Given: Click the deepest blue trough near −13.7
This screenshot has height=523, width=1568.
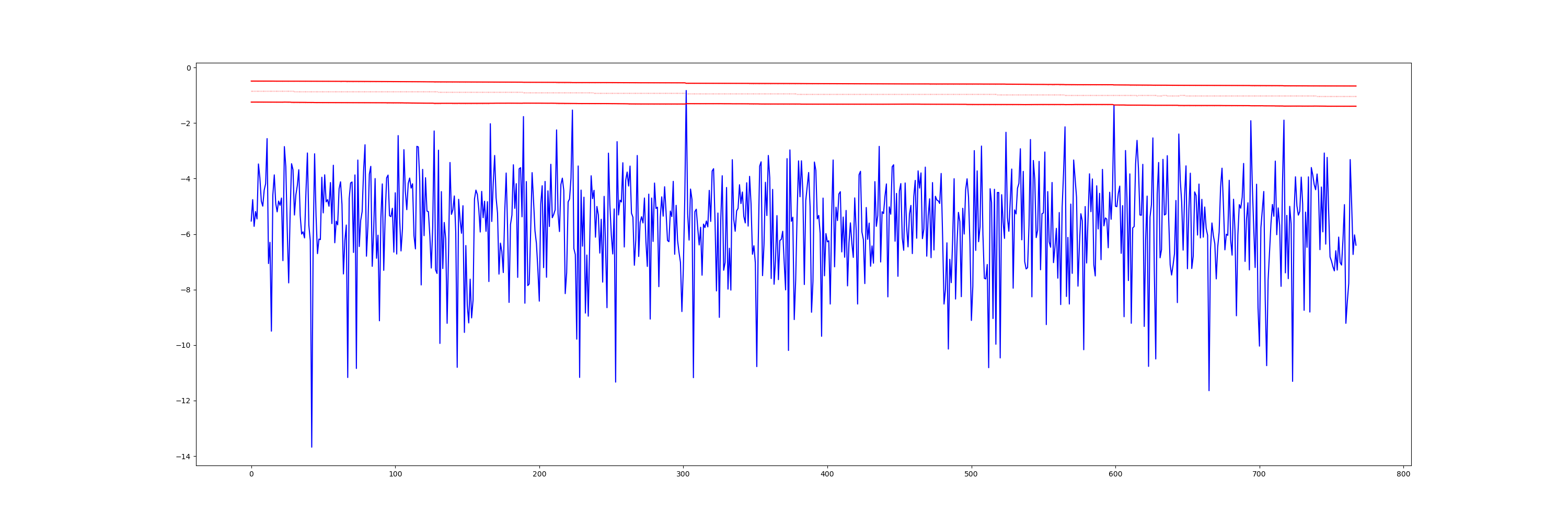Looking at the screenshot, I should tap(312, 447).
